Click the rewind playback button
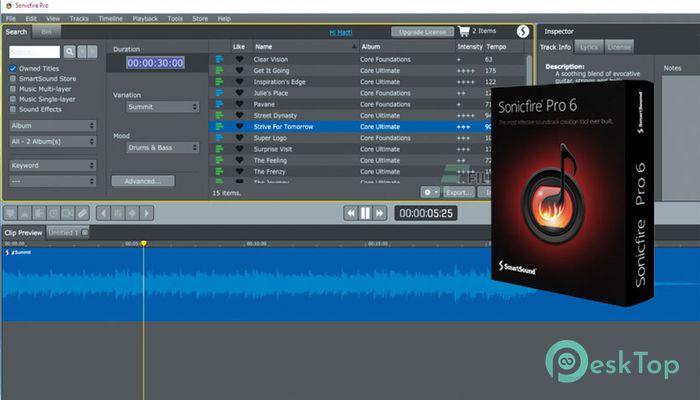700x400 pixels. [351, 213]
